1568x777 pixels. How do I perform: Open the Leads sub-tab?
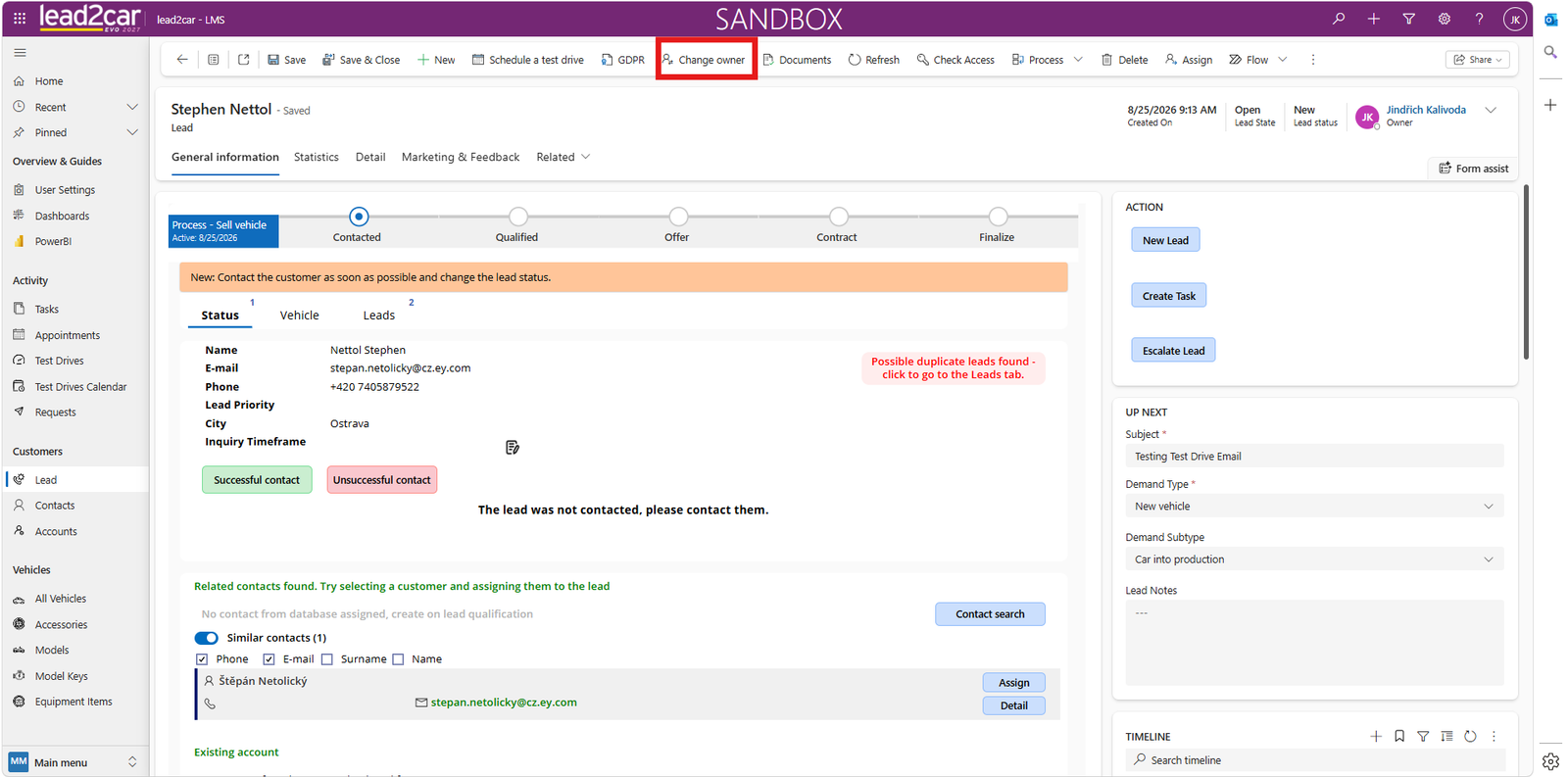[x=378, y=316]
